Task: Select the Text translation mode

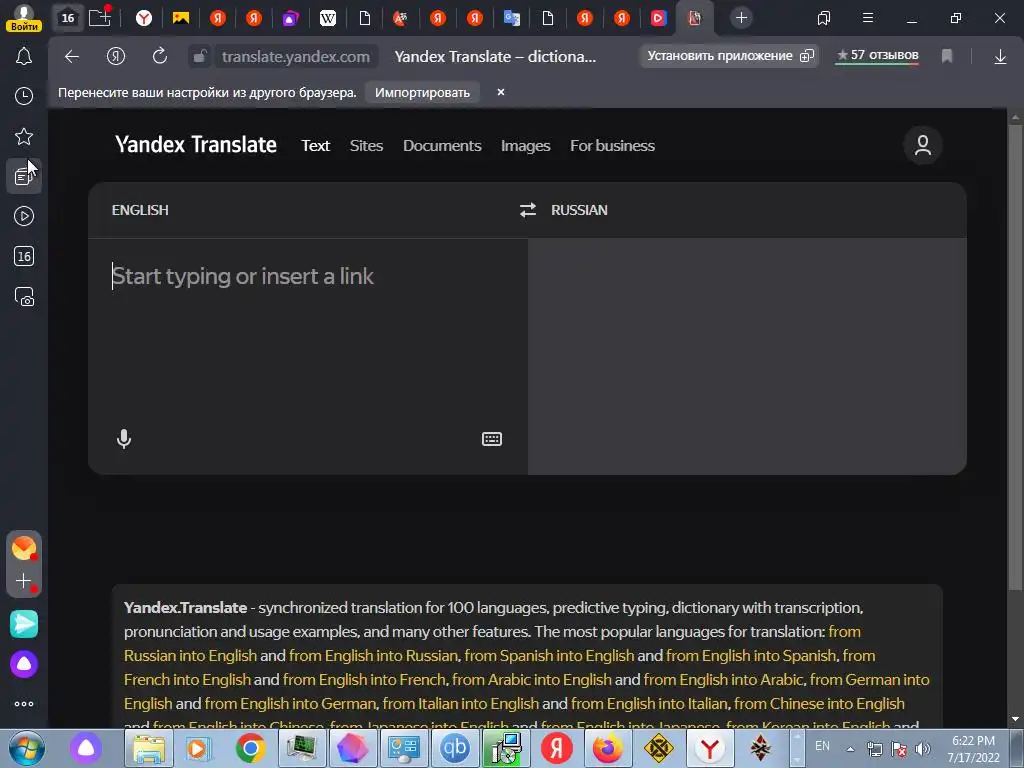Action: tap(315, 146)
